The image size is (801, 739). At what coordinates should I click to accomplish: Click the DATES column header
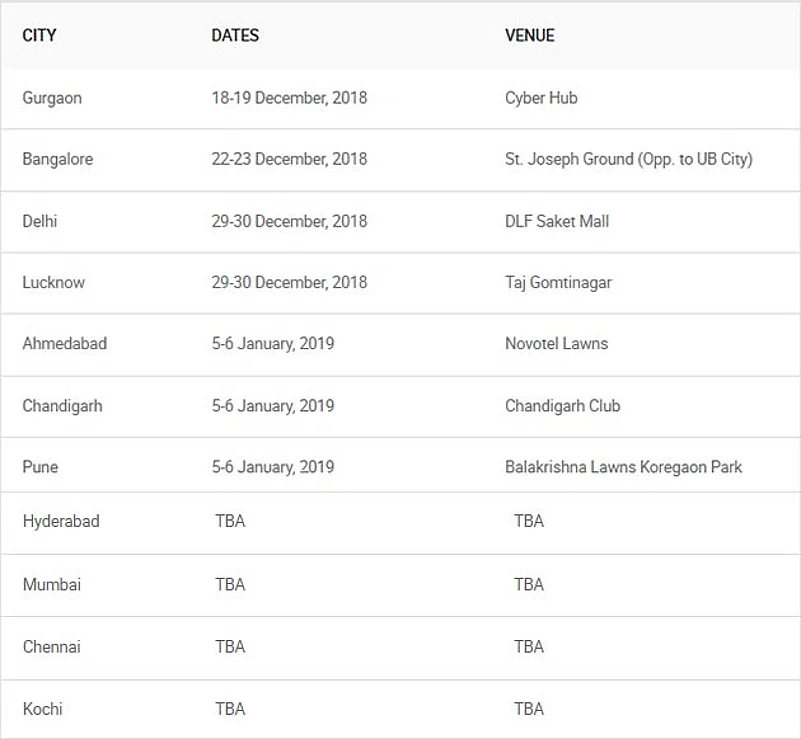[x=235, y=35]
